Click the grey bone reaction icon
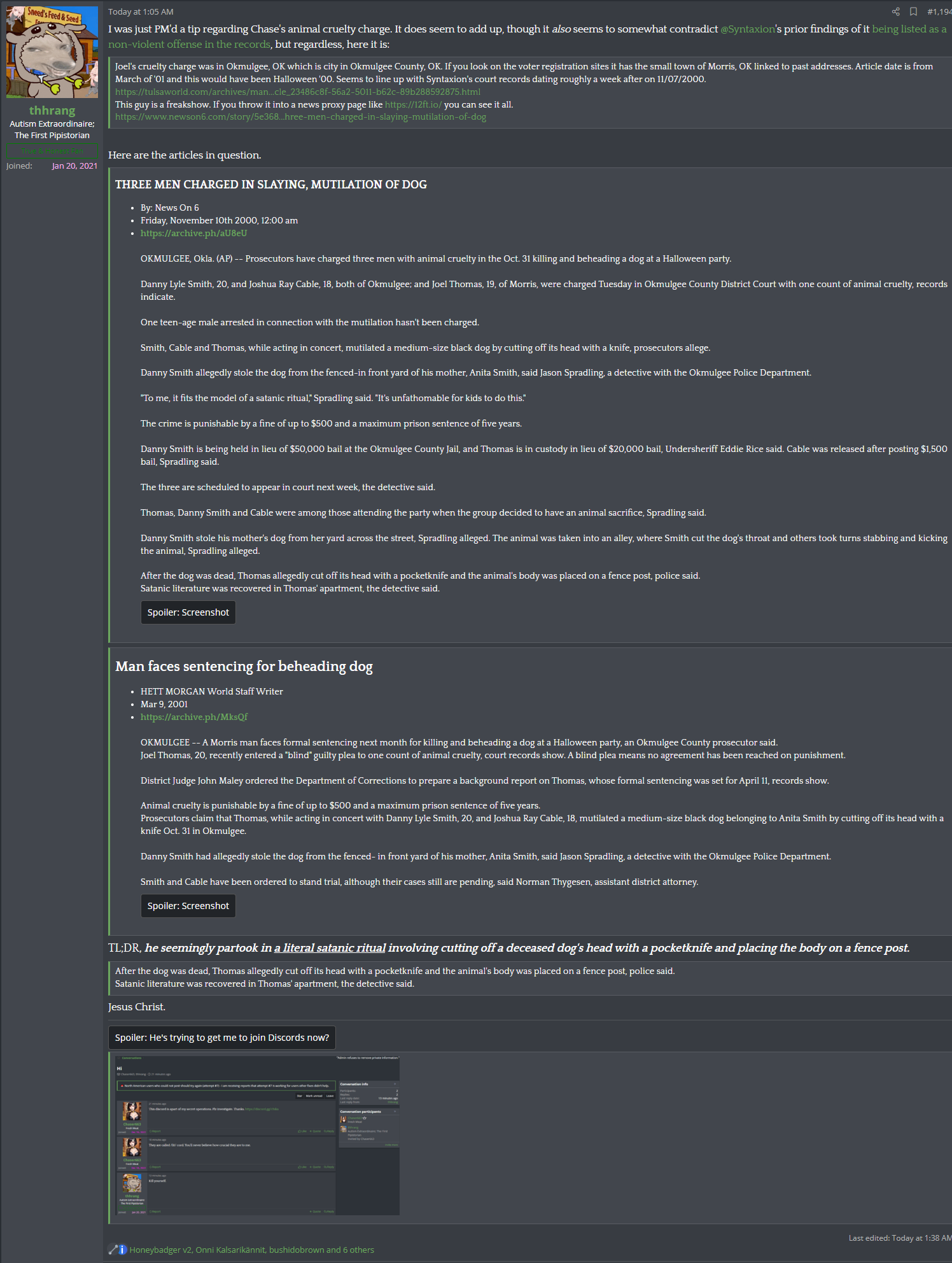The image size is (952, 1263). (113, 1250)
